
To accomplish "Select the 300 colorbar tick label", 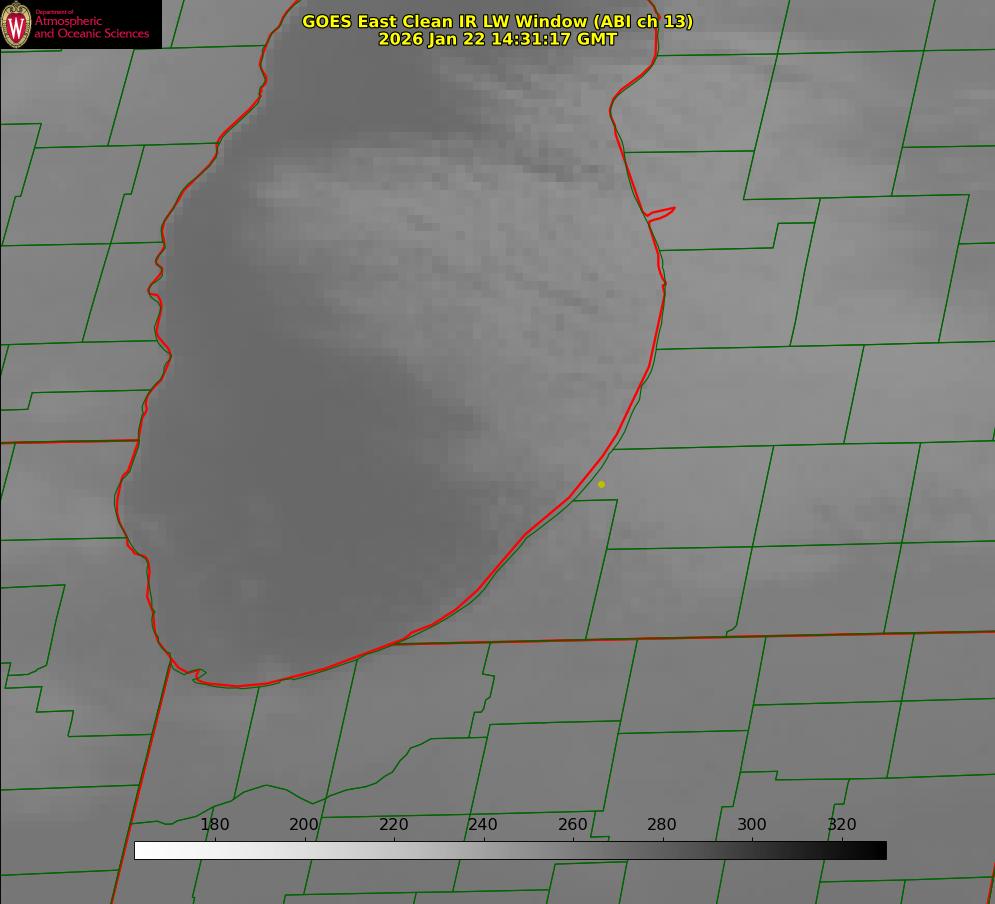I will 752,824.
